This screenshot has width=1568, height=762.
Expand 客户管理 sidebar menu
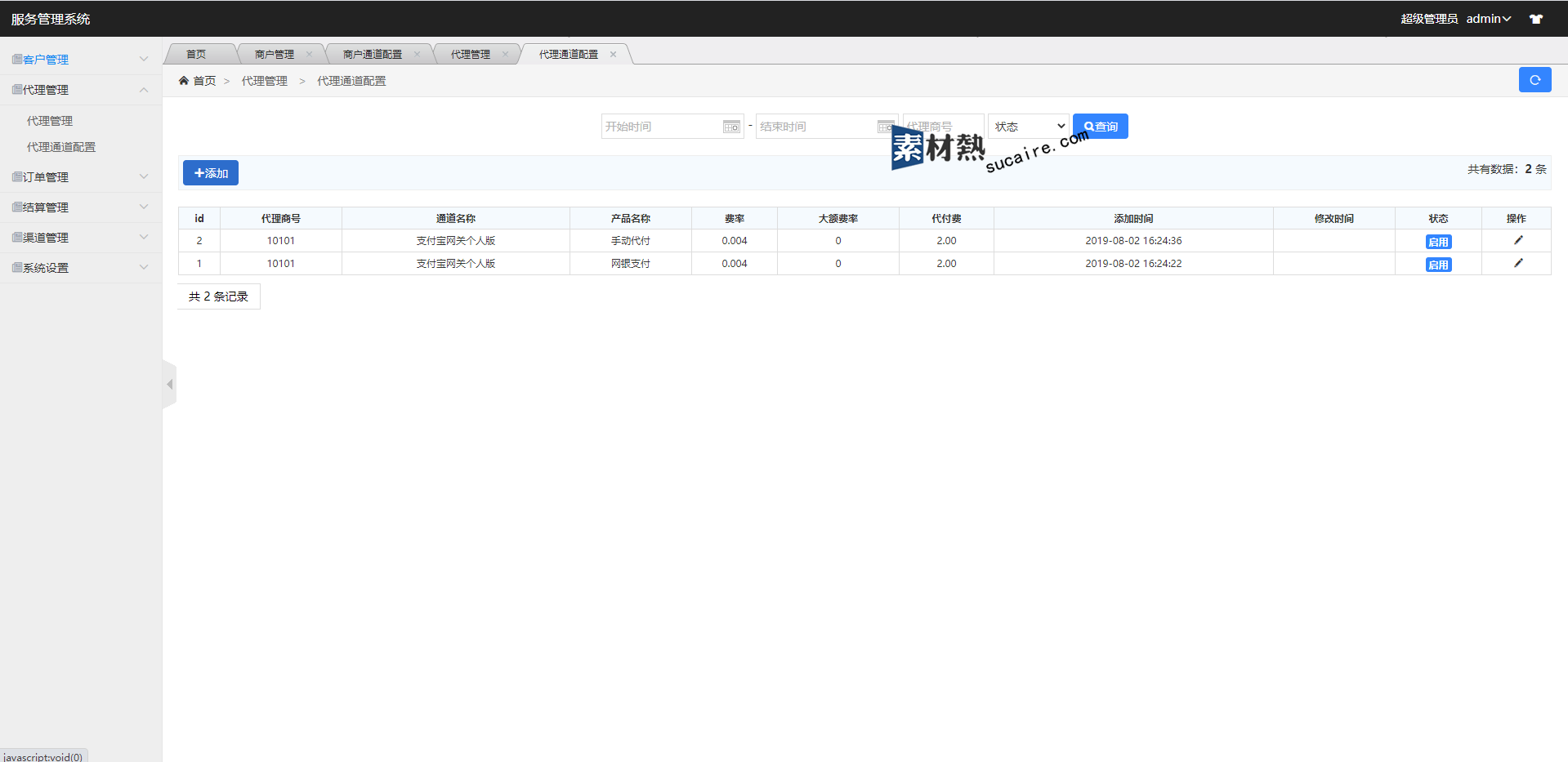[x=80, y=60]
